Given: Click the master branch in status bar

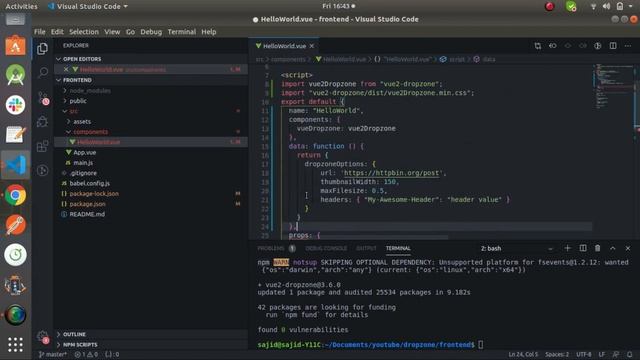Looking at the screenshot, I should tap(53, 354).
